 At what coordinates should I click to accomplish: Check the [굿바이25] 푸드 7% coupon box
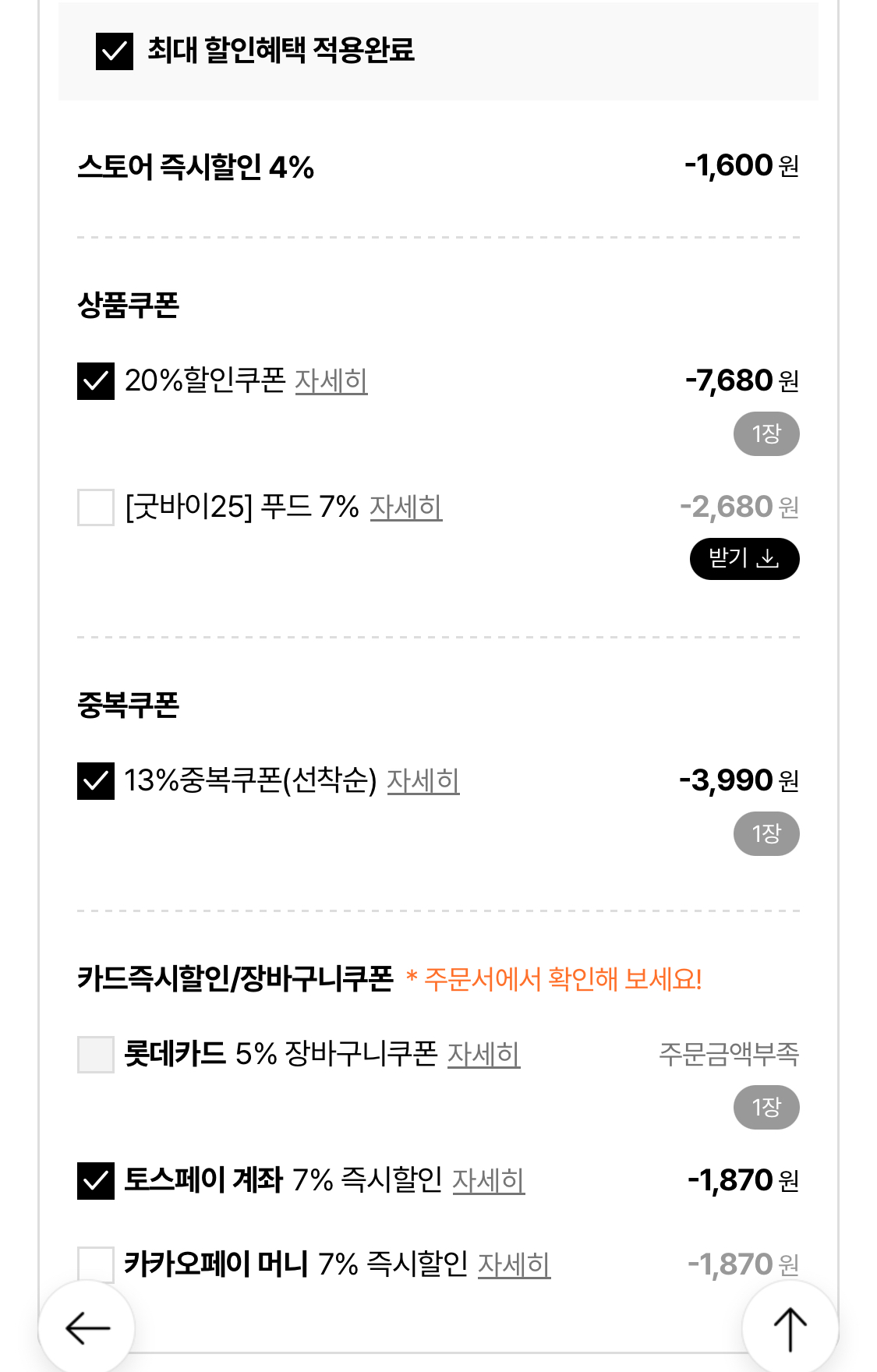(96, 507)
